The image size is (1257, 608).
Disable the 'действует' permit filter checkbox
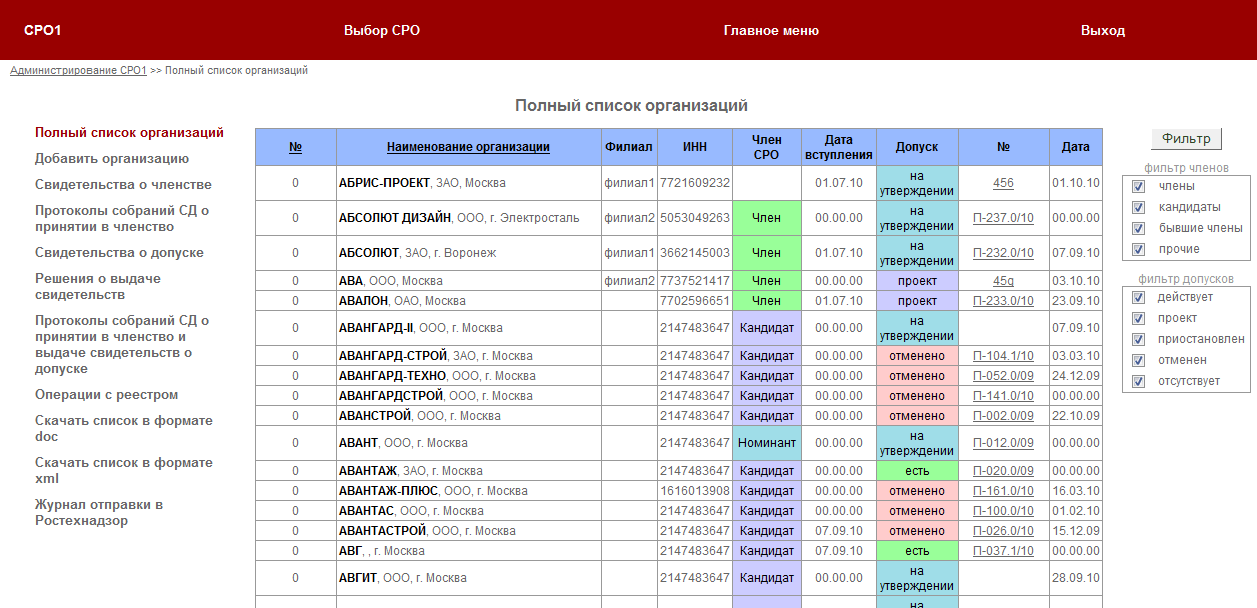click(x=1138, y=297)
